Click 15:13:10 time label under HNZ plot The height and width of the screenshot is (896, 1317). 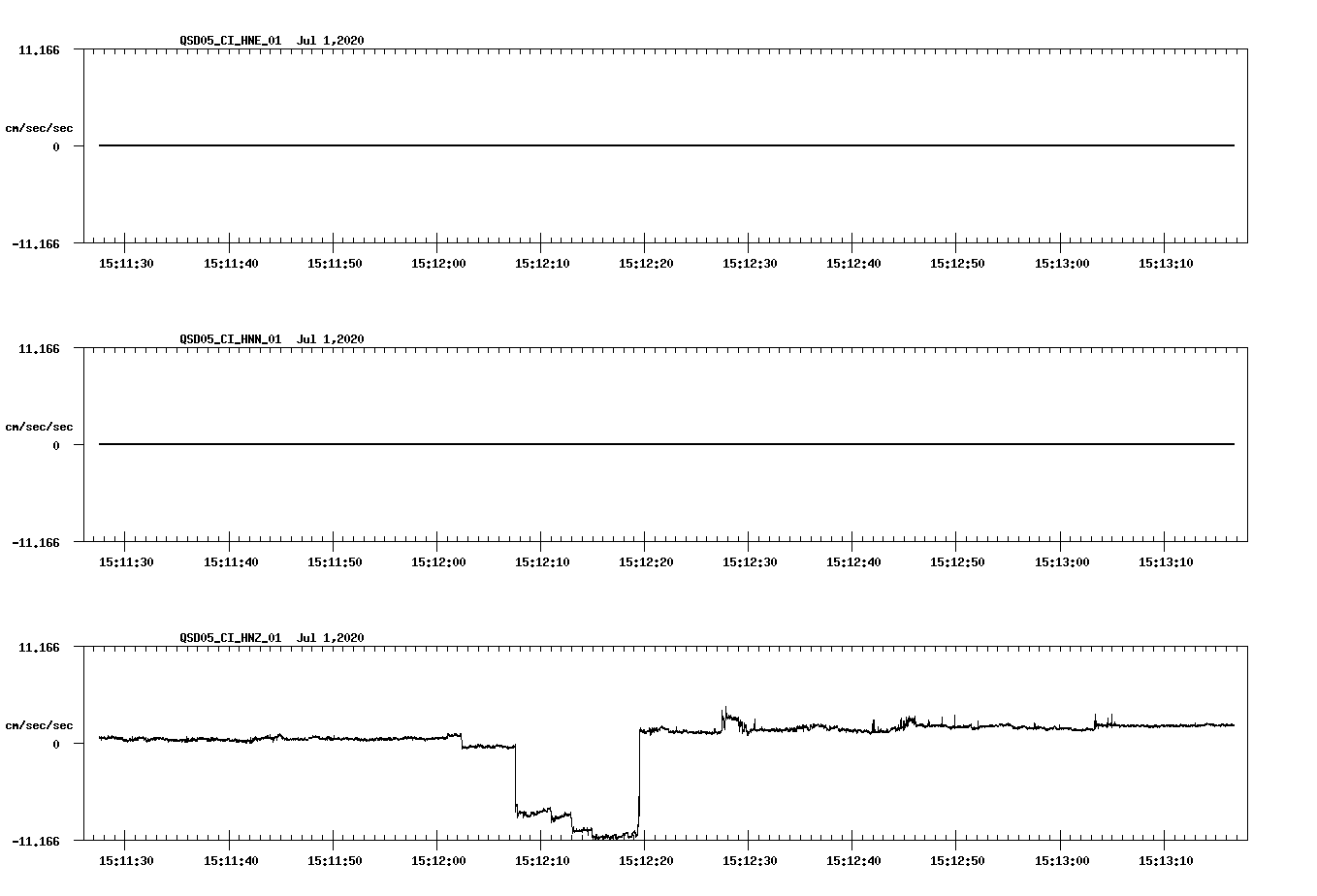pyautogui.click(x=1166, y=861)
